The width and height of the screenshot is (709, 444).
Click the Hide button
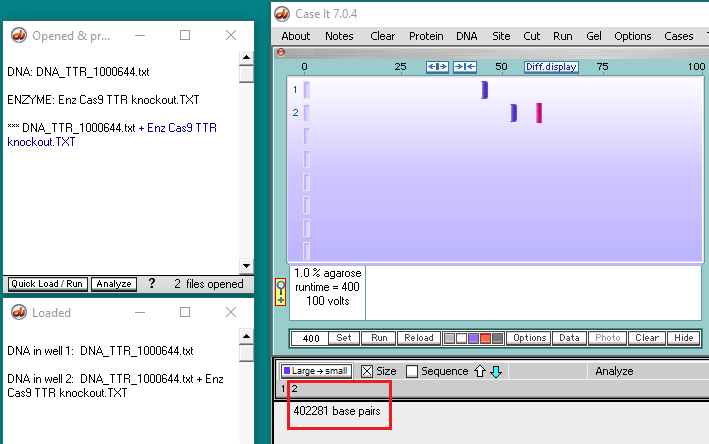pos(683,338)
